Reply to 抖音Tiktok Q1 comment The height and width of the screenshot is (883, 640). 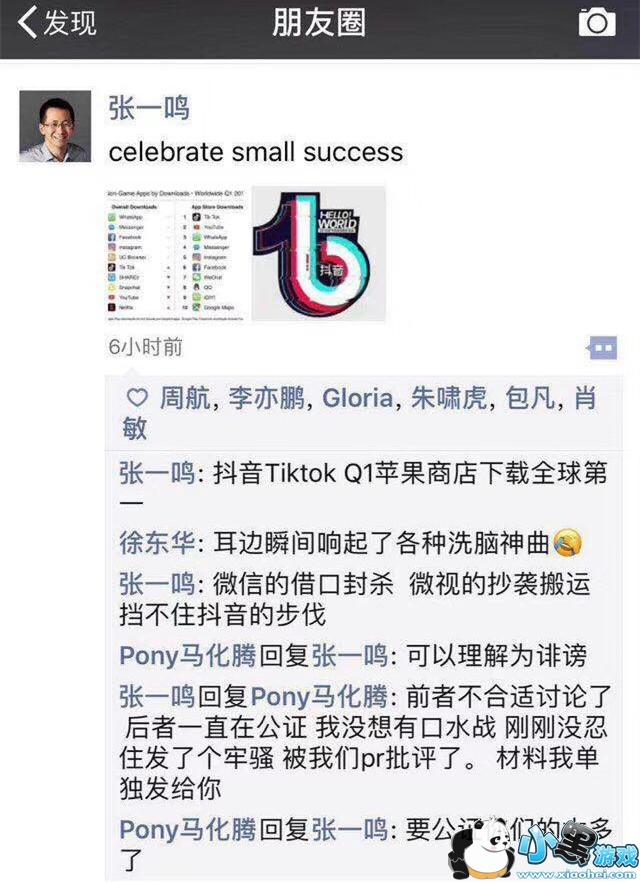tap(363, 487)
